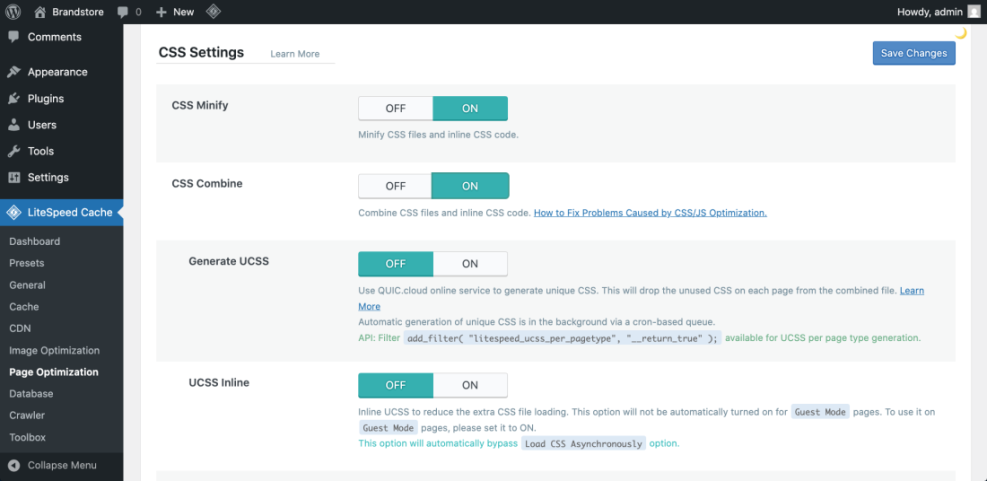Click the LiteSpeed diamond icon in admin bar
Viewport: 987px width, 481px height.
point(213,12)
